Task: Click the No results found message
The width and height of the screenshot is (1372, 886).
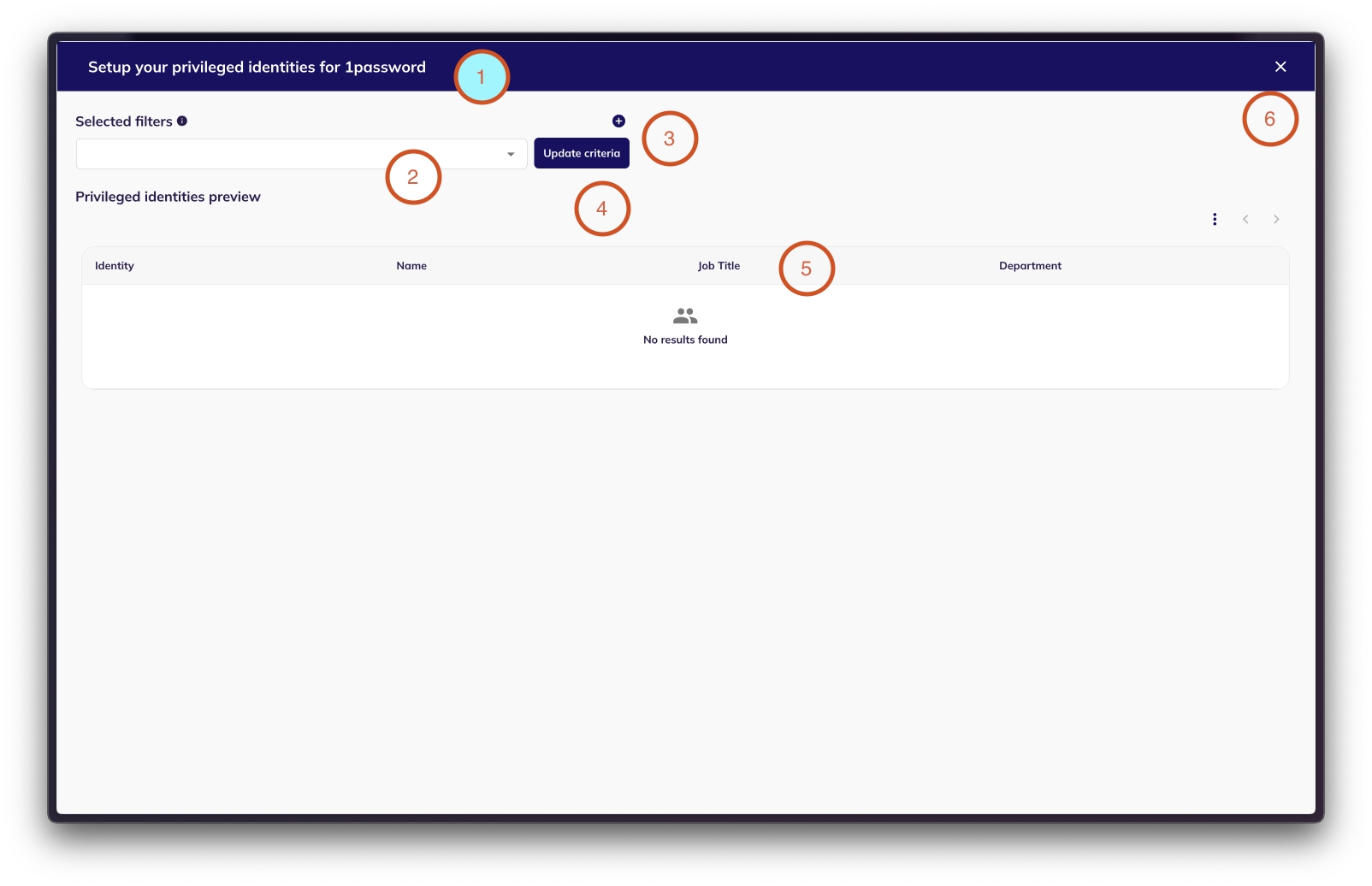Action: click(685, 340)
